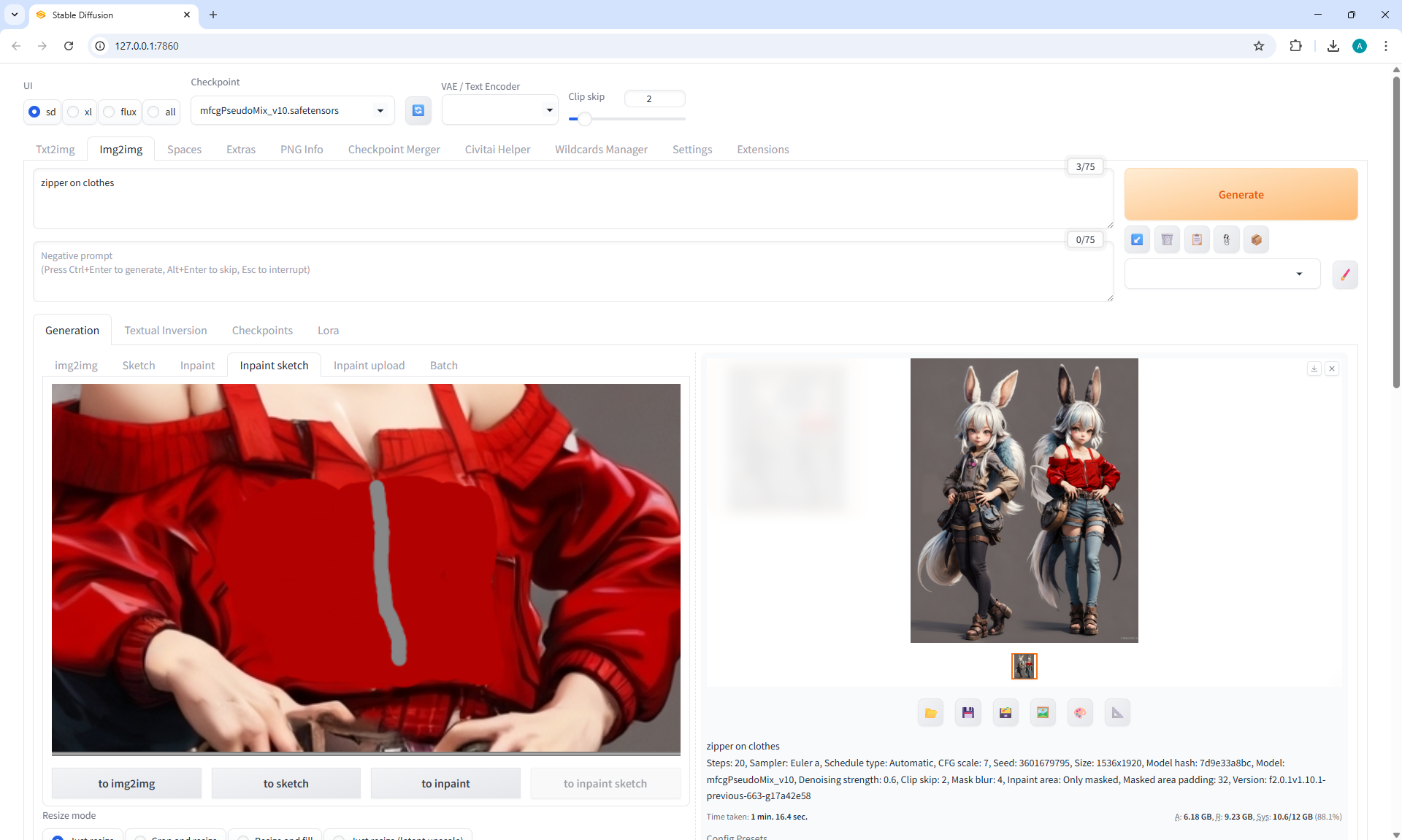Select the xl UI radio option
Screen dimensions: 1402x840
coord(74,112)
